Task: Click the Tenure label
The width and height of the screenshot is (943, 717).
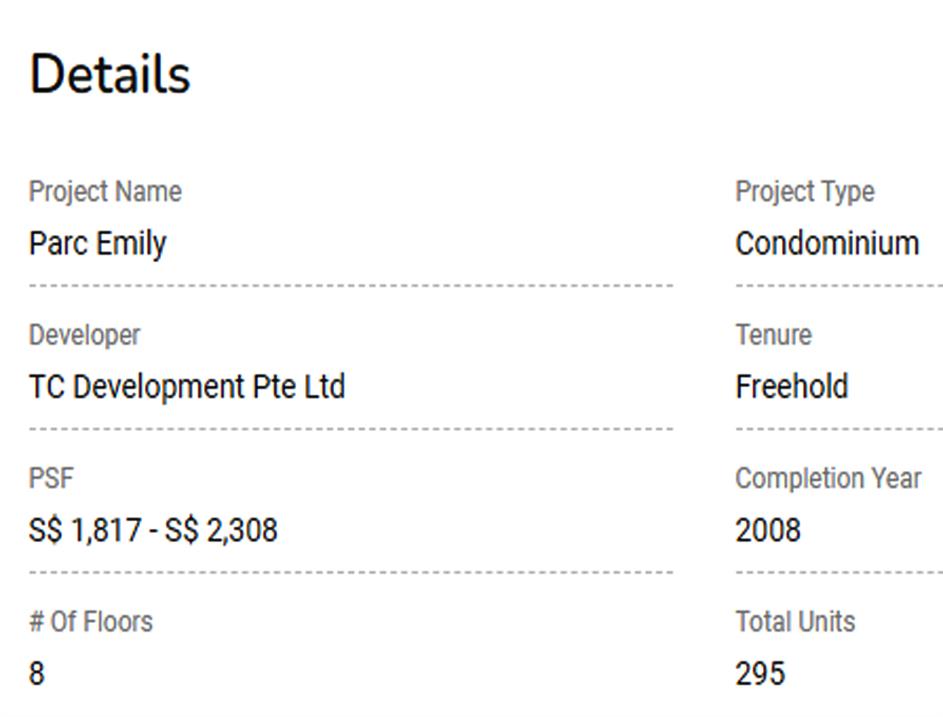Action: (x=773, y=335)
